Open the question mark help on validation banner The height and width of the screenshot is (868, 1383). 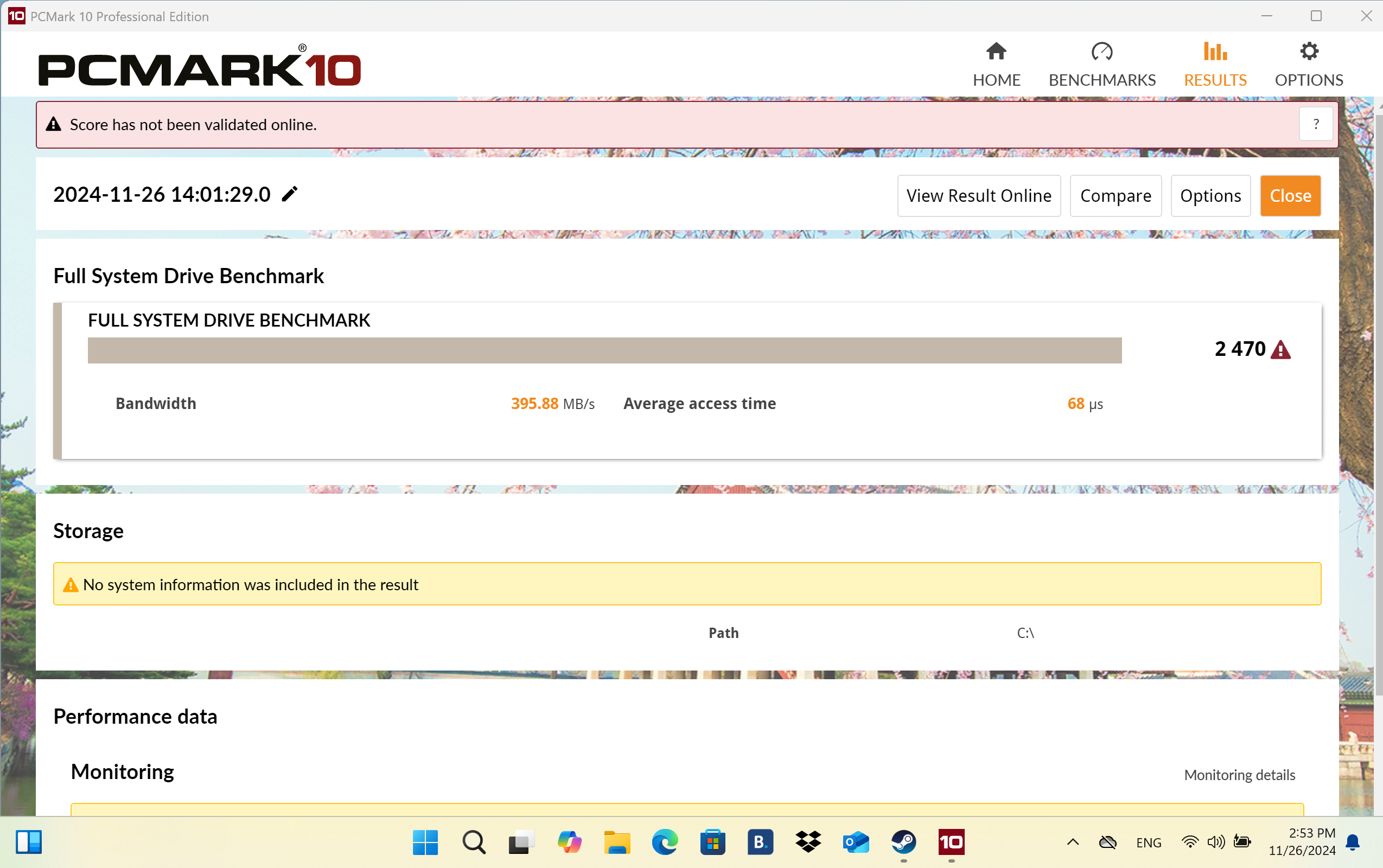pos(1316,125)
